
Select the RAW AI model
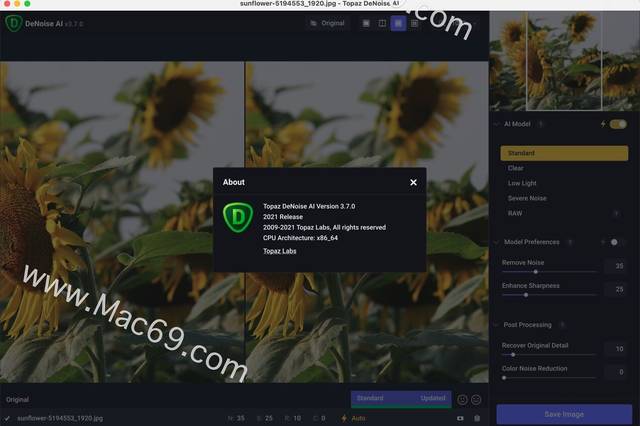564,213
